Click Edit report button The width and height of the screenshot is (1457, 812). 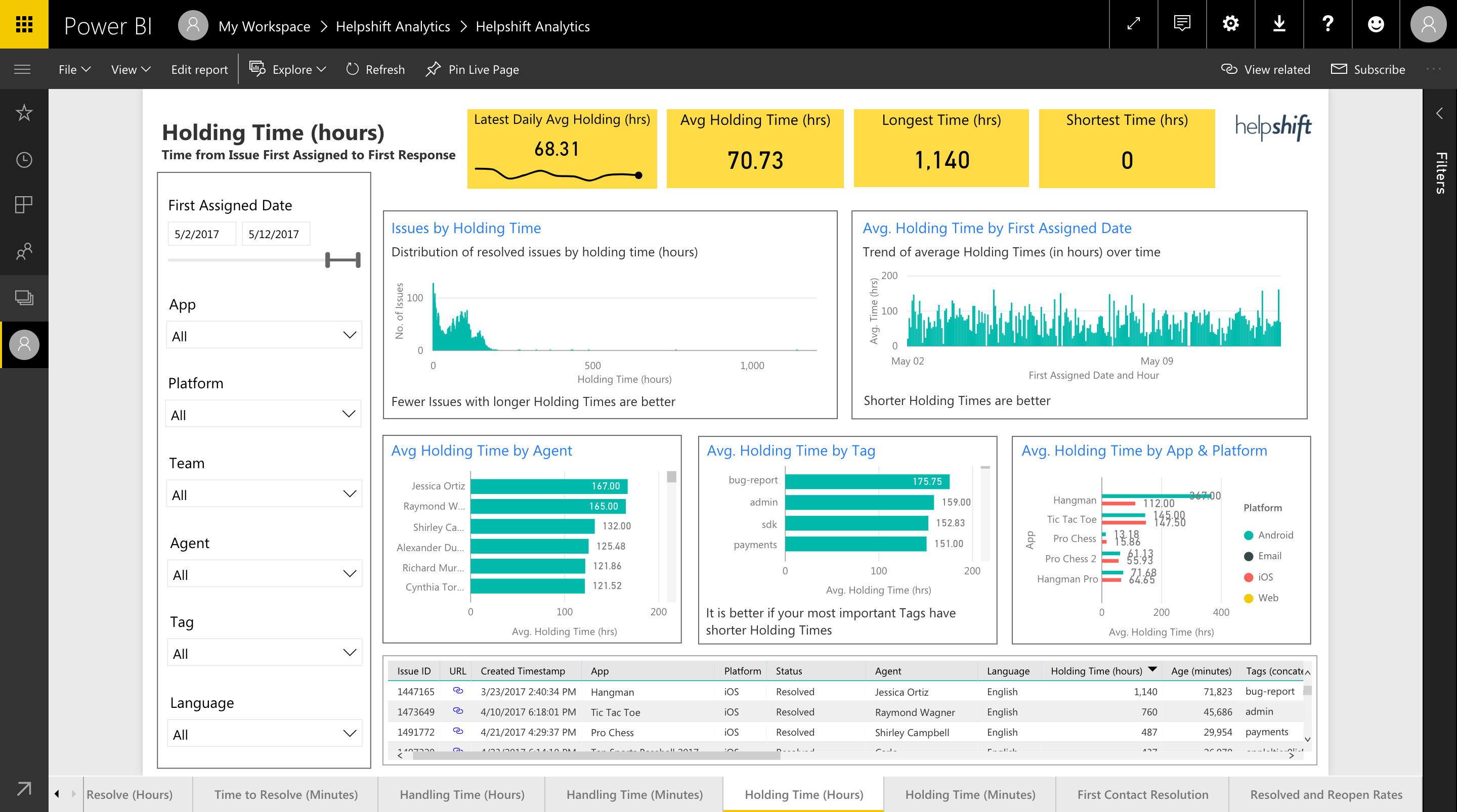(x=199, y=70)
